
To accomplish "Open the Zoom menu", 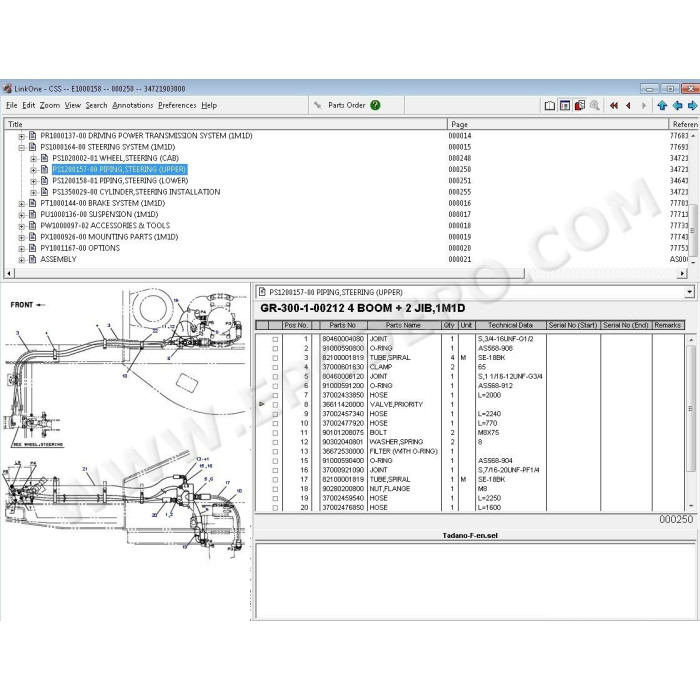I will point(50,105).
